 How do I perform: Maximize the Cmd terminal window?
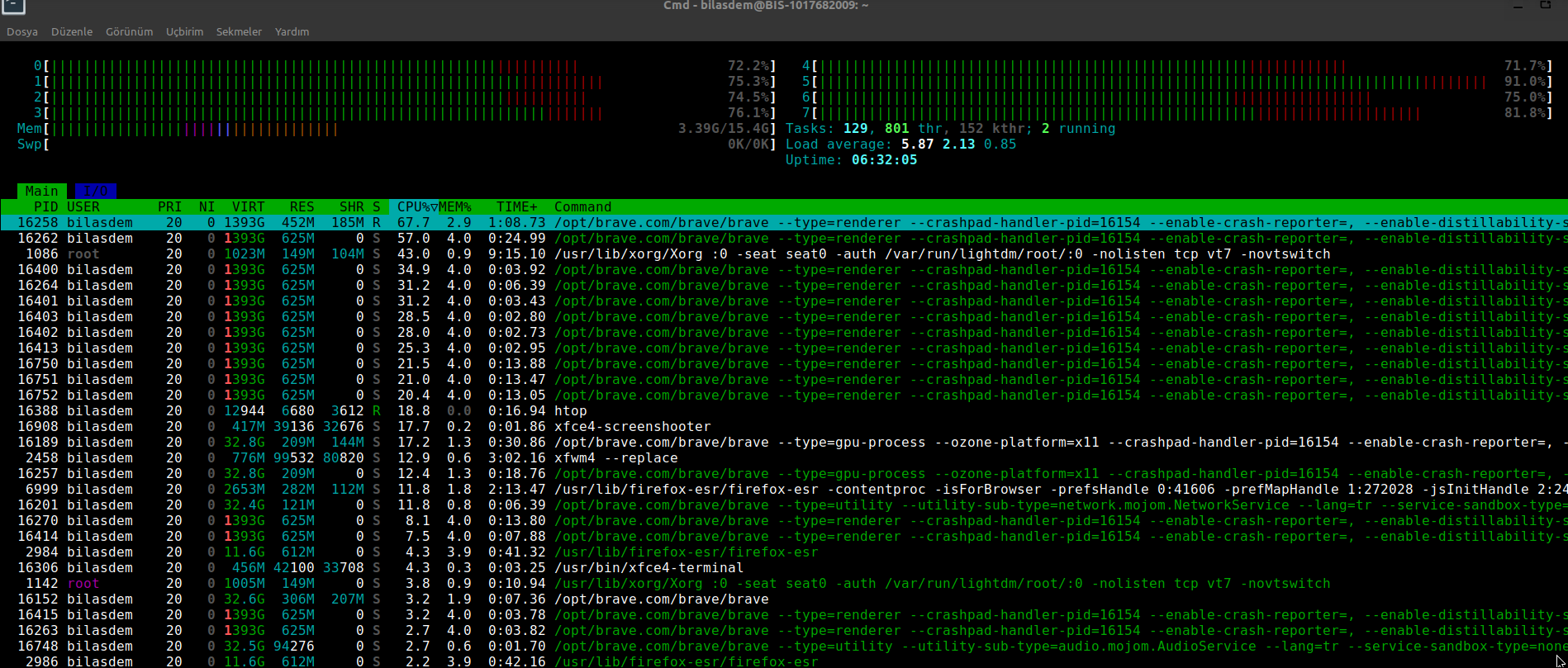pyautogui.click(x=1545, y=5)
